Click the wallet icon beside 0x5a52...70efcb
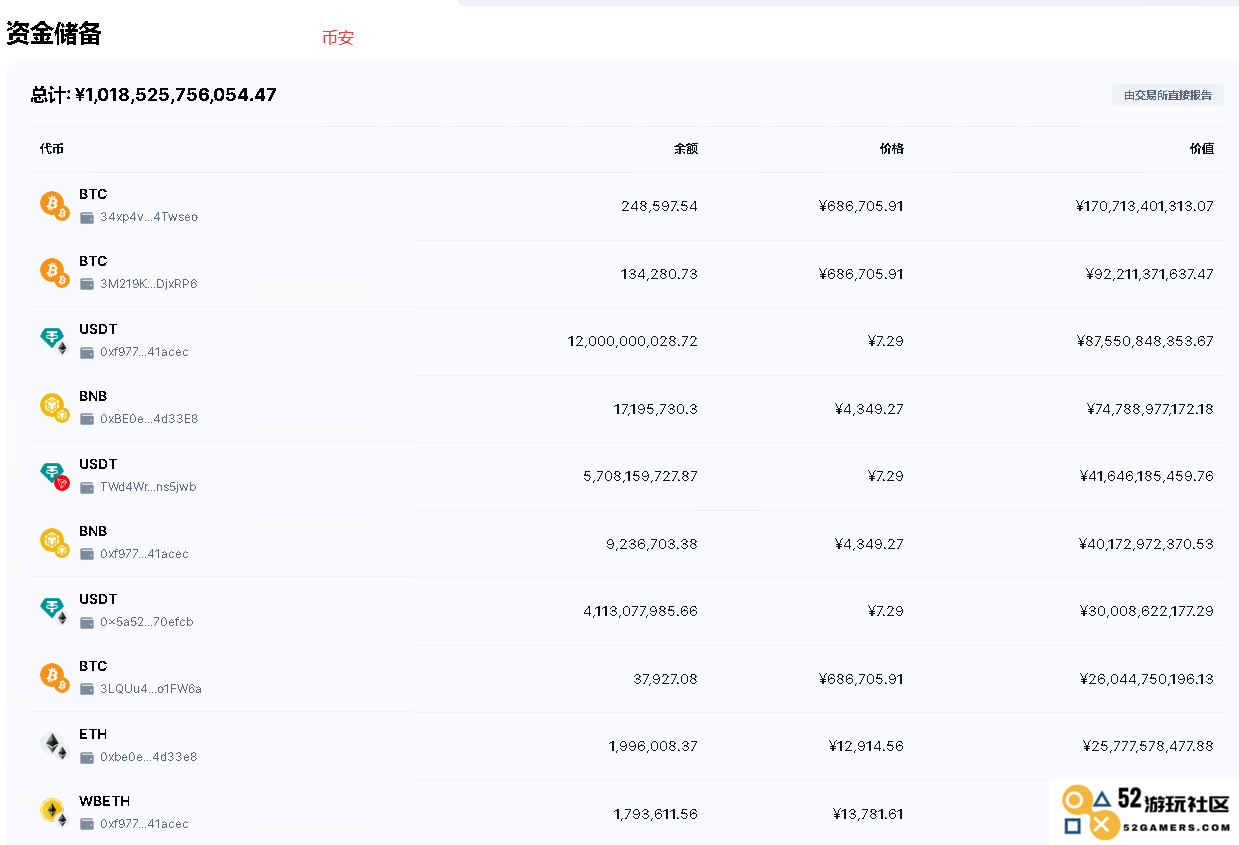This screenshot has width=1239, height=845. (87, 622)
